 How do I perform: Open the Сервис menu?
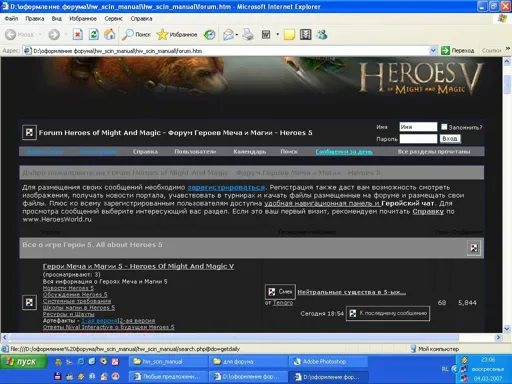(113, 19)
